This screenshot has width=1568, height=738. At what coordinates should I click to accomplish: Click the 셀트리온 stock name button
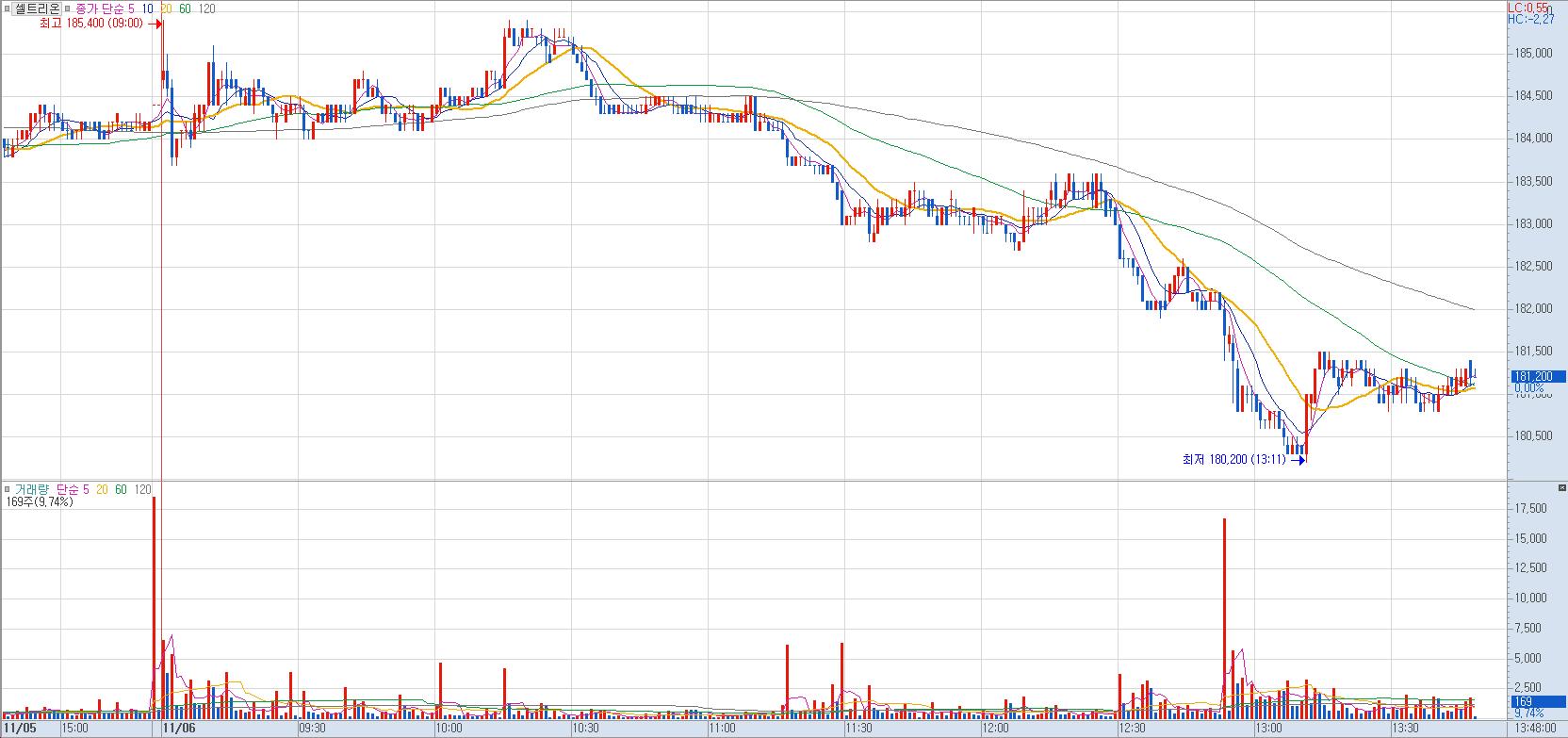coord(38,8)
